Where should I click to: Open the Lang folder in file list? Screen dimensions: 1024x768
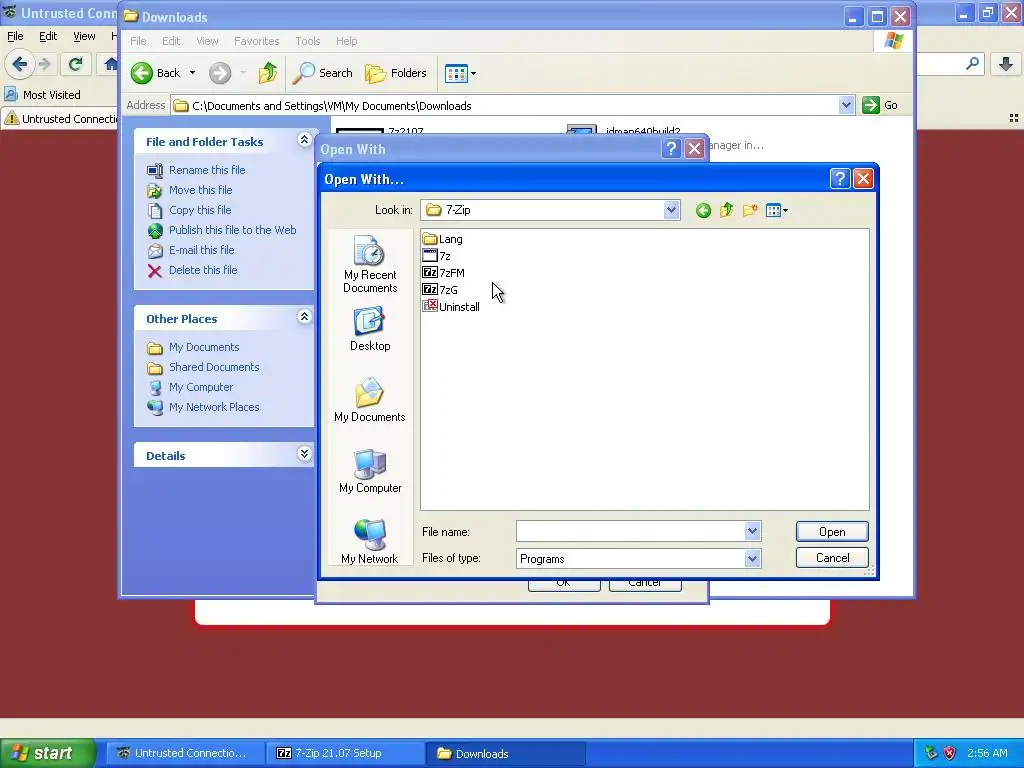tap(443, 239)
